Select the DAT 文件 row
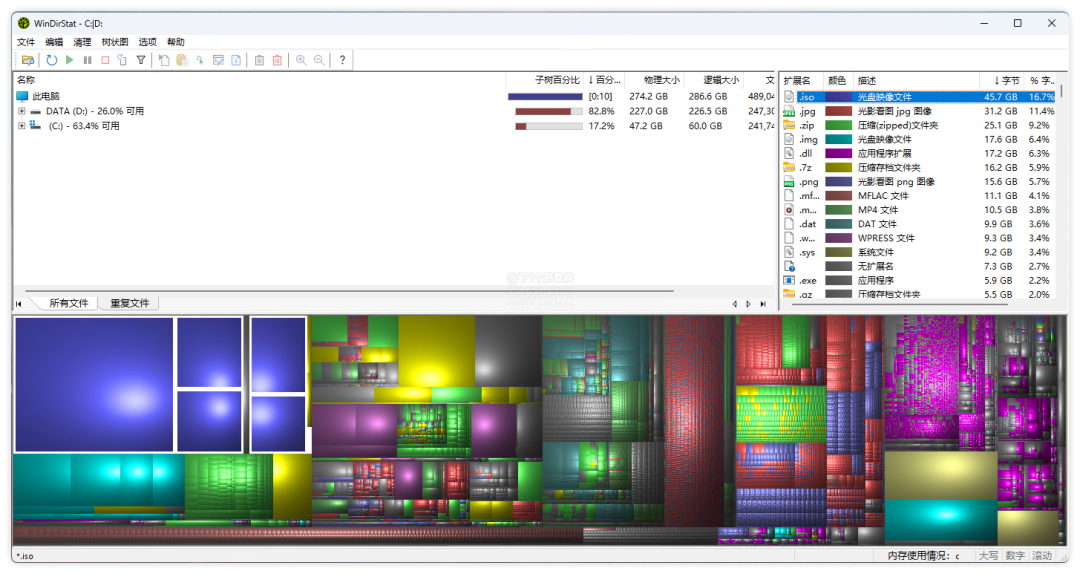Screen dimensions: 1080x574 click(x=919, y=224)
